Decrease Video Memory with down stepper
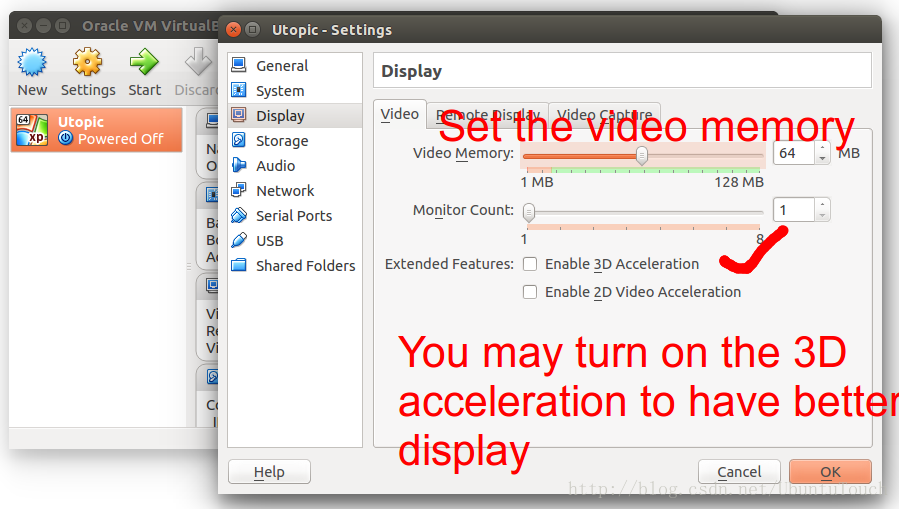899x509 pixels. pyautogui.click(x=822, y=159)
